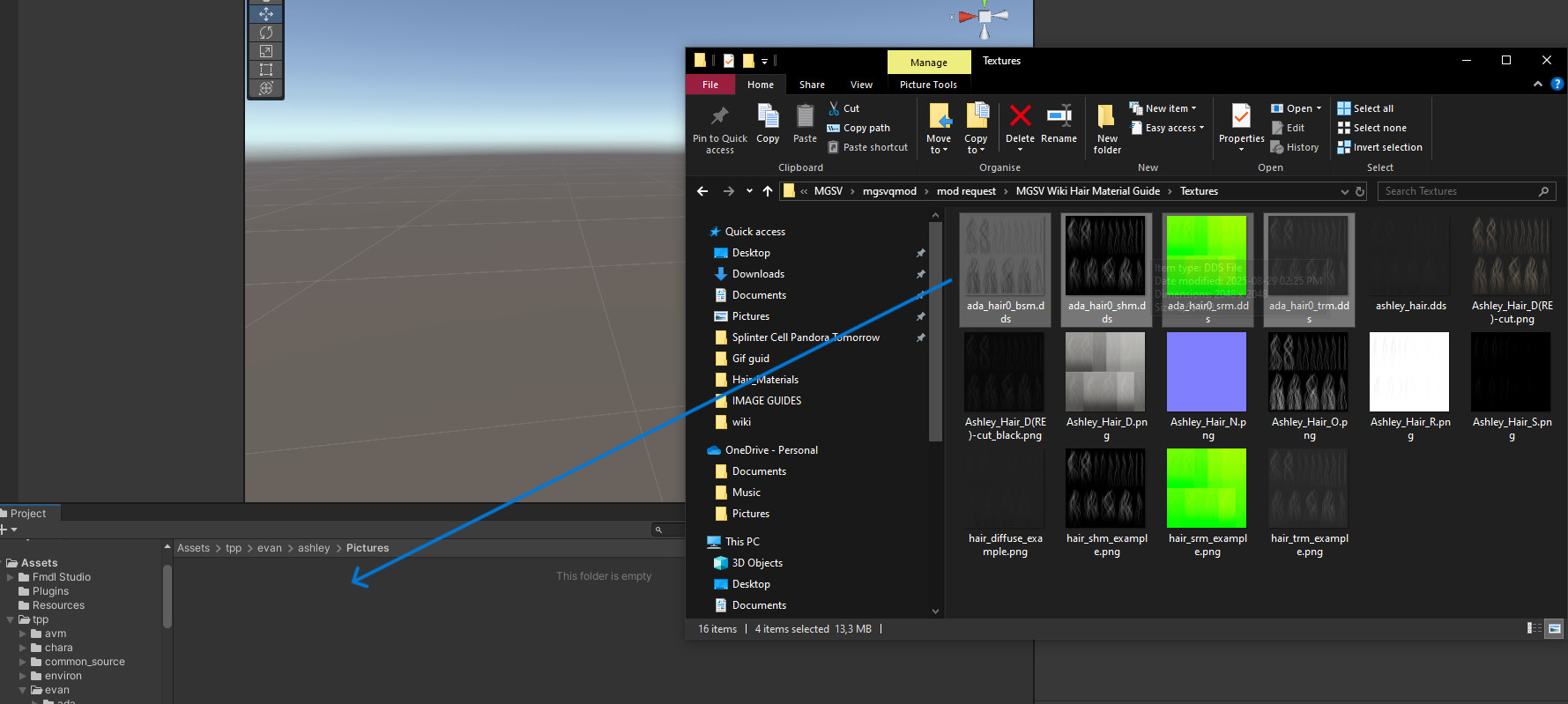Go back in Explorer navigation

click(x=702, y=191)
